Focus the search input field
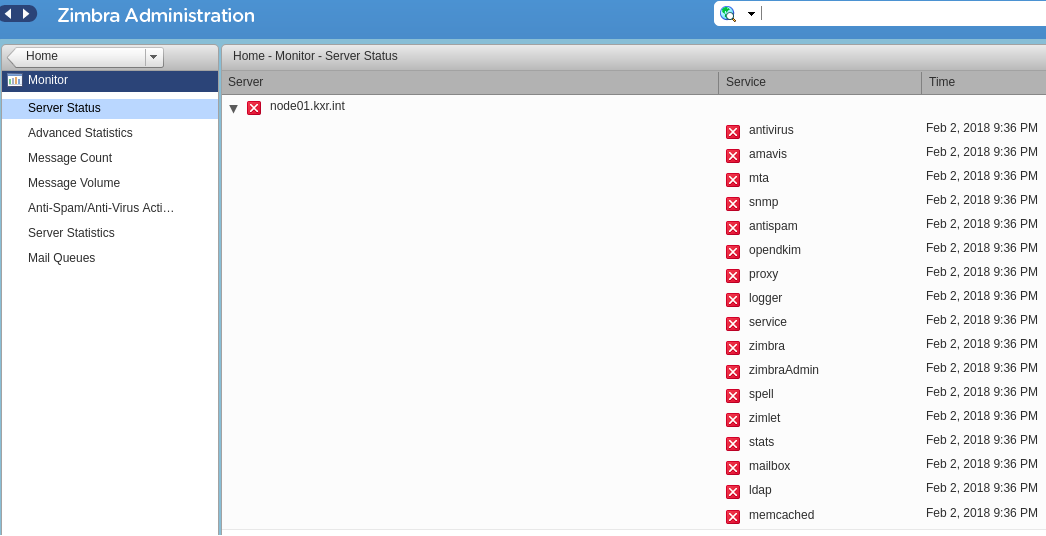 (x=903, y=13)
